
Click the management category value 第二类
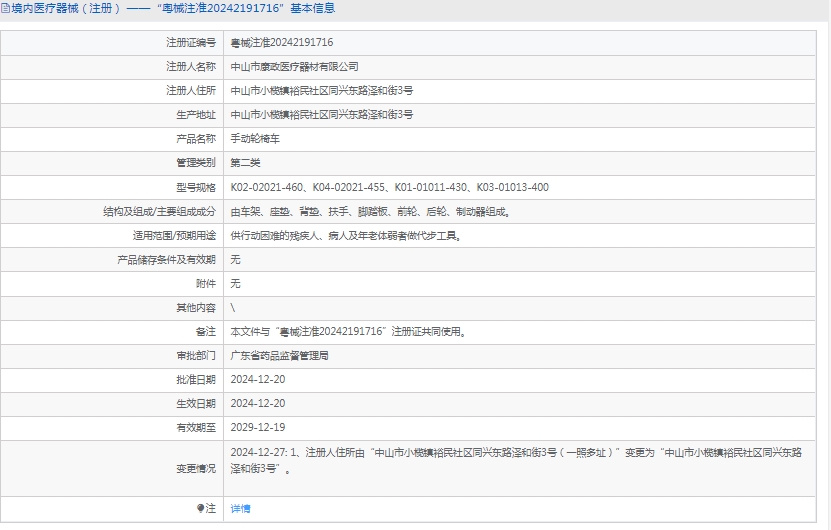point(245,163)
